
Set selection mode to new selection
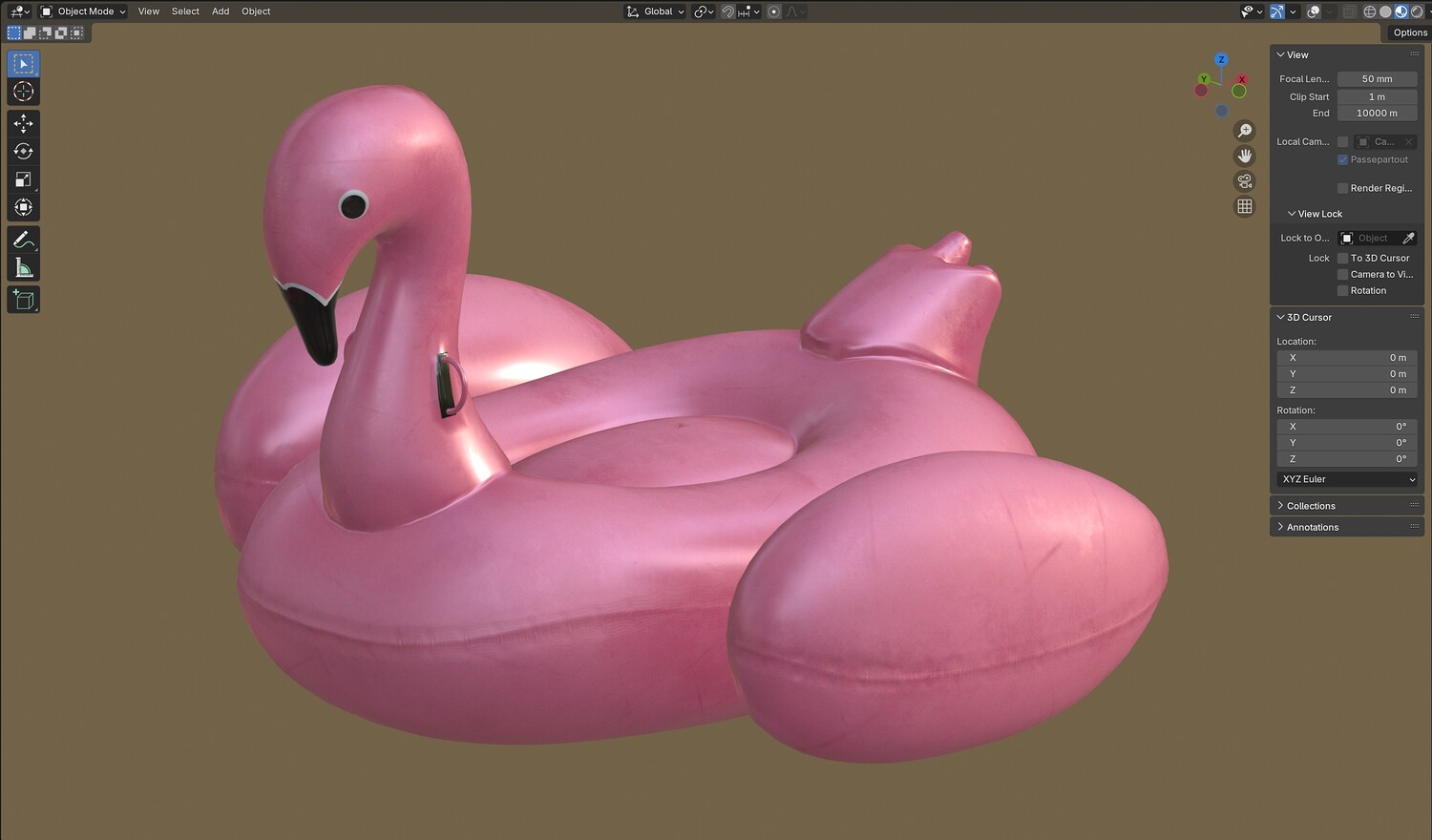click(14, 32)
